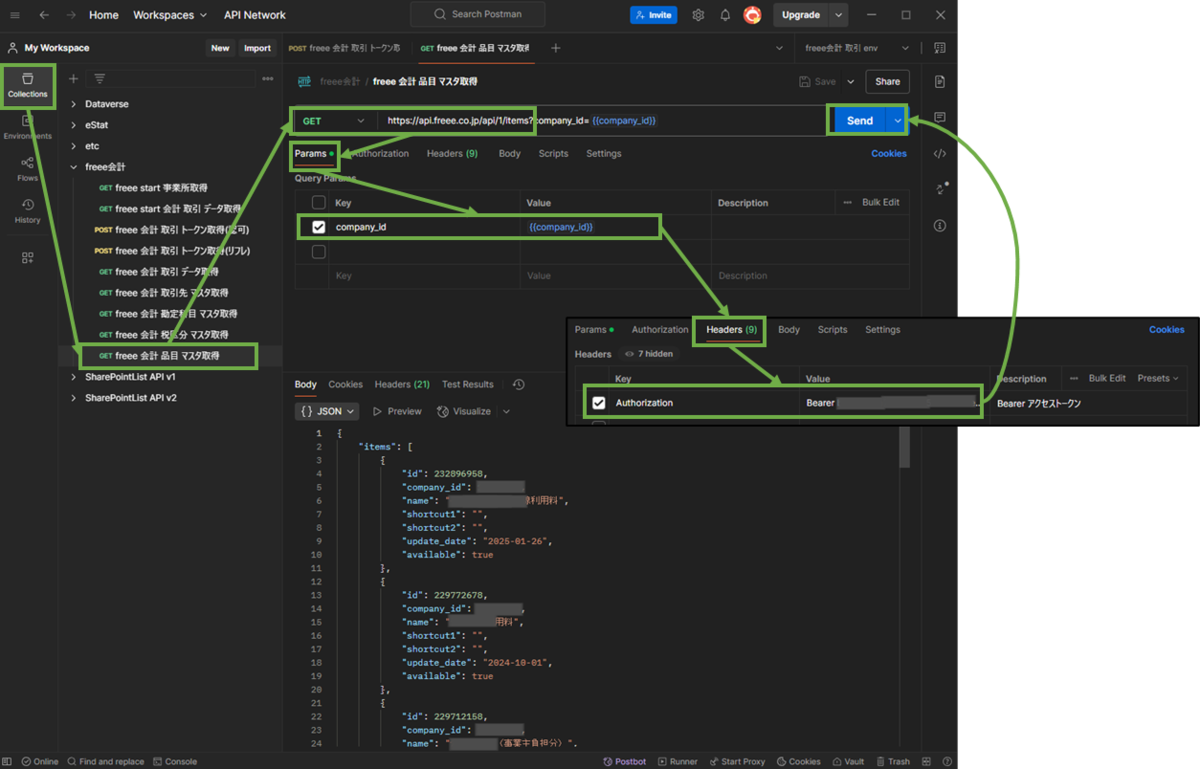The height and width of the screenshot is (769, 1200).
Task: Go back with the left arrow
Action: click(44, 15)
